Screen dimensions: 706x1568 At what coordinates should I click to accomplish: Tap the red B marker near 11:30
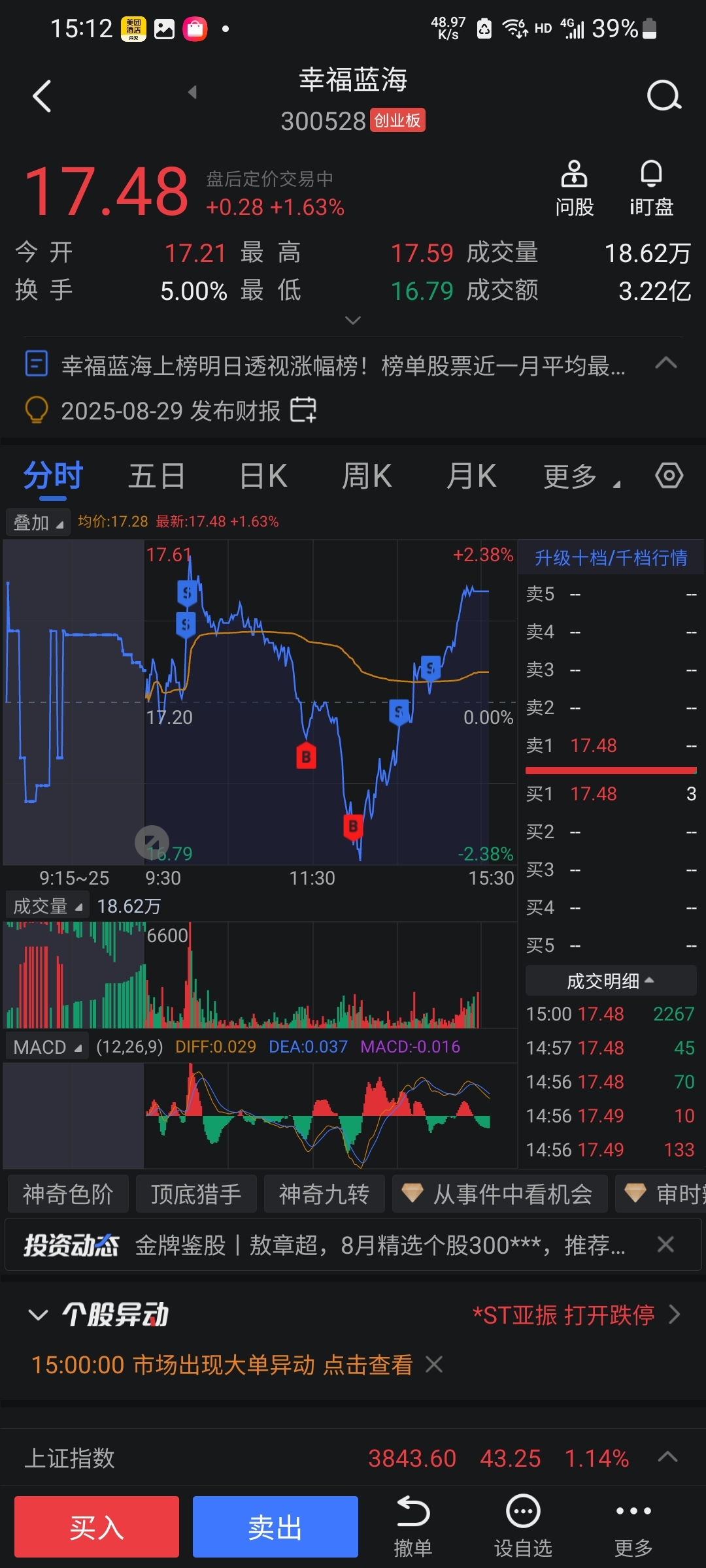[306, 756]
